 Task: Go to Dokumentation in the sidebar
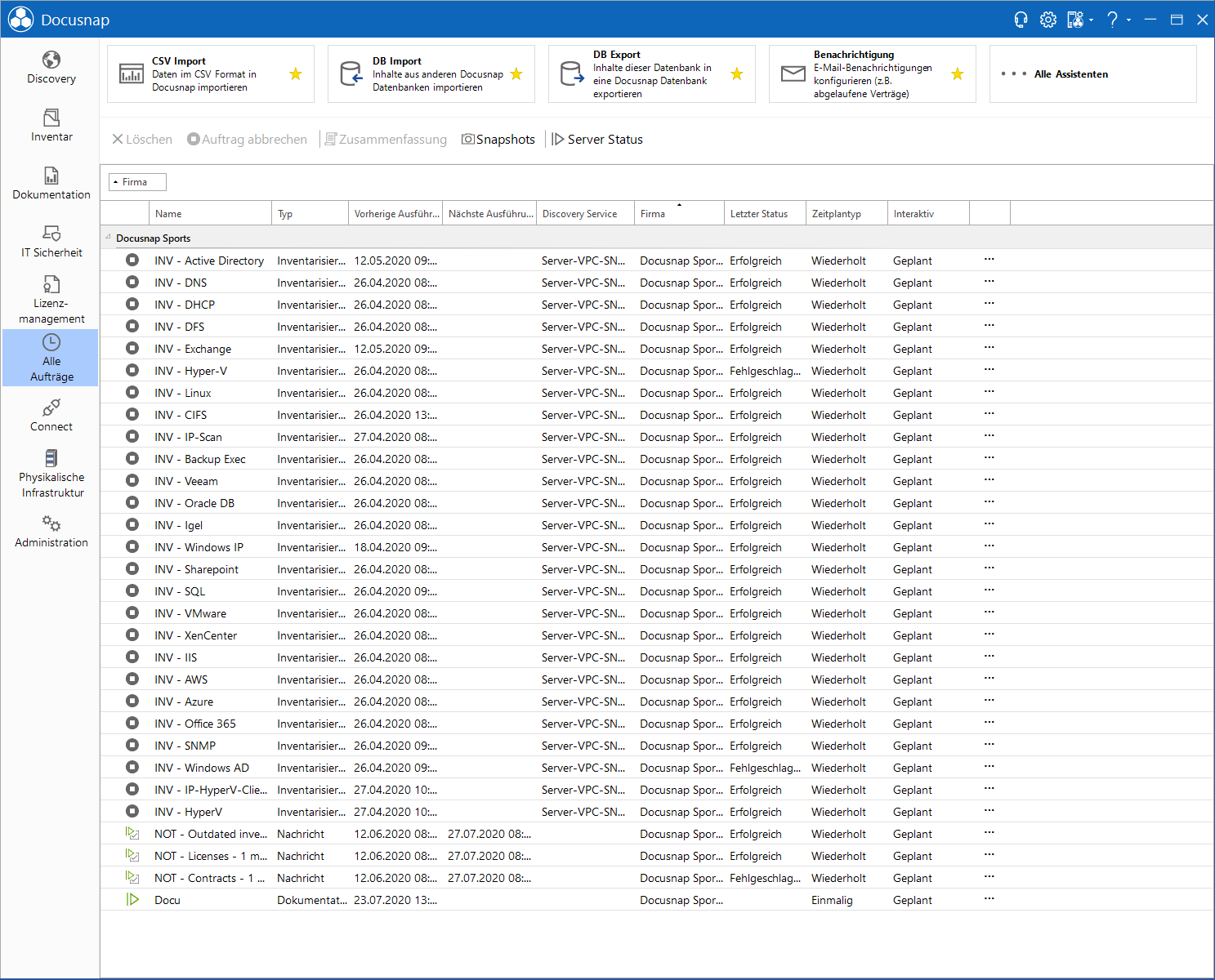(51, 184)
